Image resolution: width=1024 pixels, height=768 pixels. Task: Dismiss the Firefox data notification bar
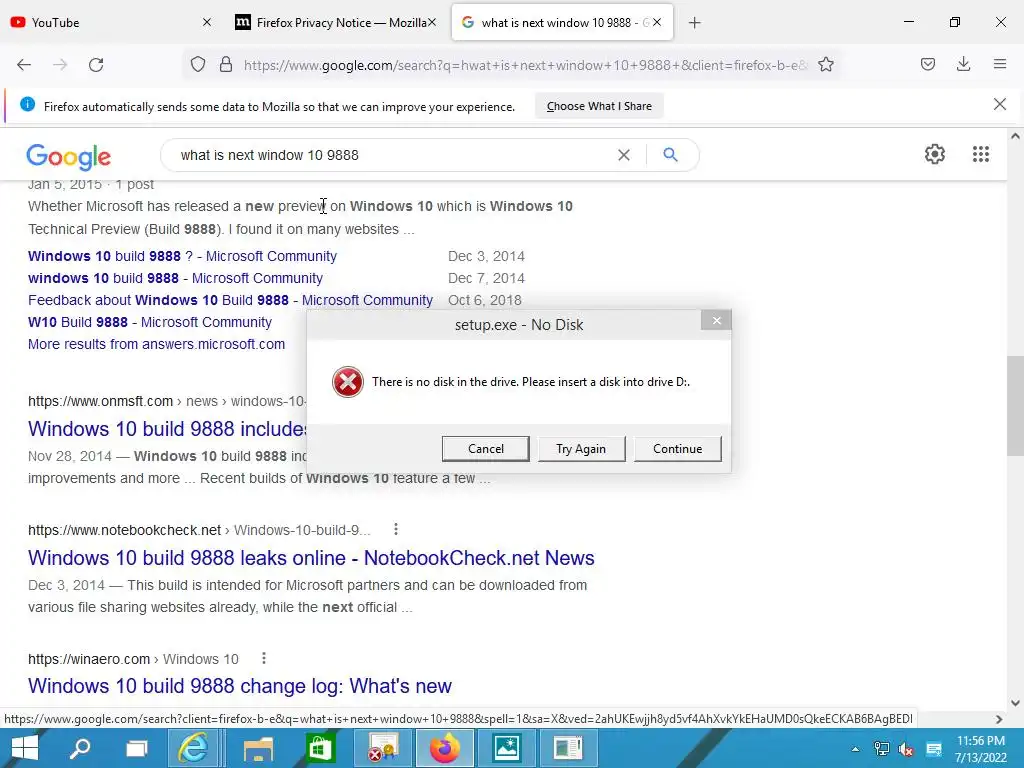999,104
